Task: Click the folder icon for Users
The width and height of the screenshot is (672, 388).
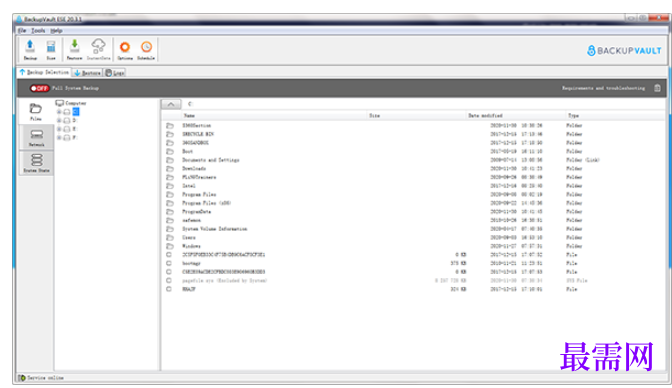Action: [x=170, y=238]
